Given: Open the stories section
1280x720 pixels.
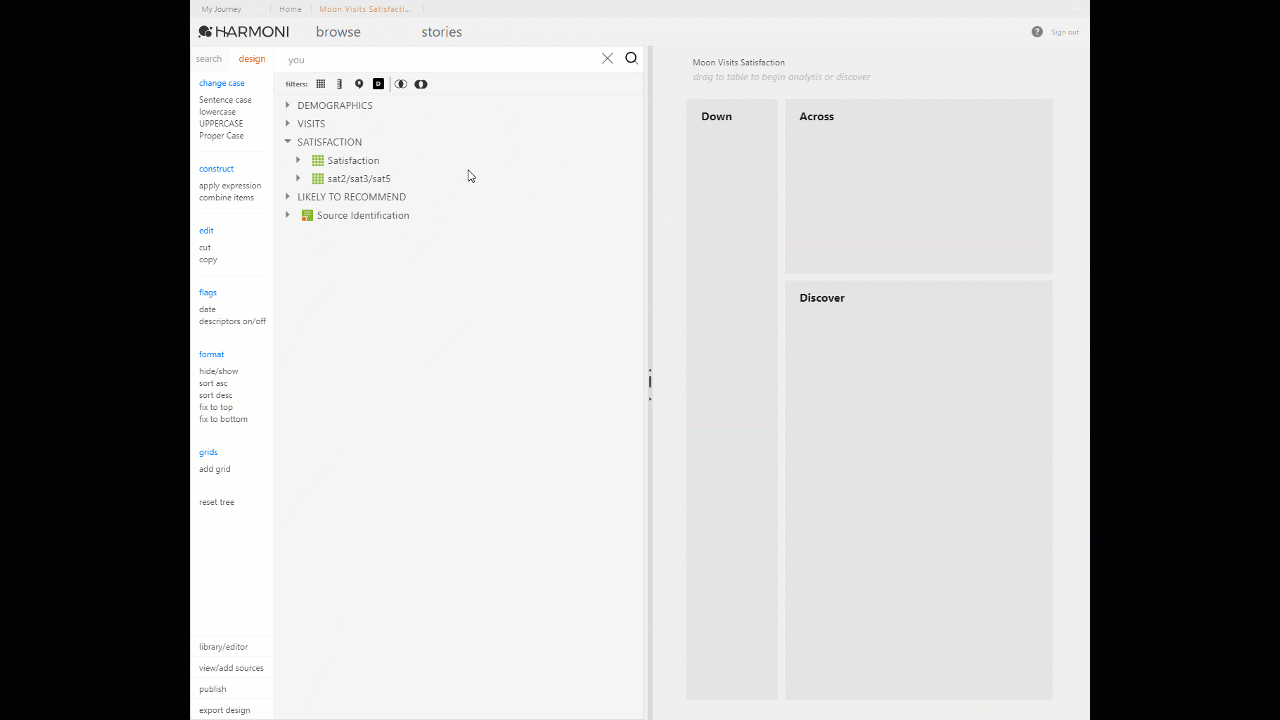Looking at the screenshot, I should tap(442, 32).
